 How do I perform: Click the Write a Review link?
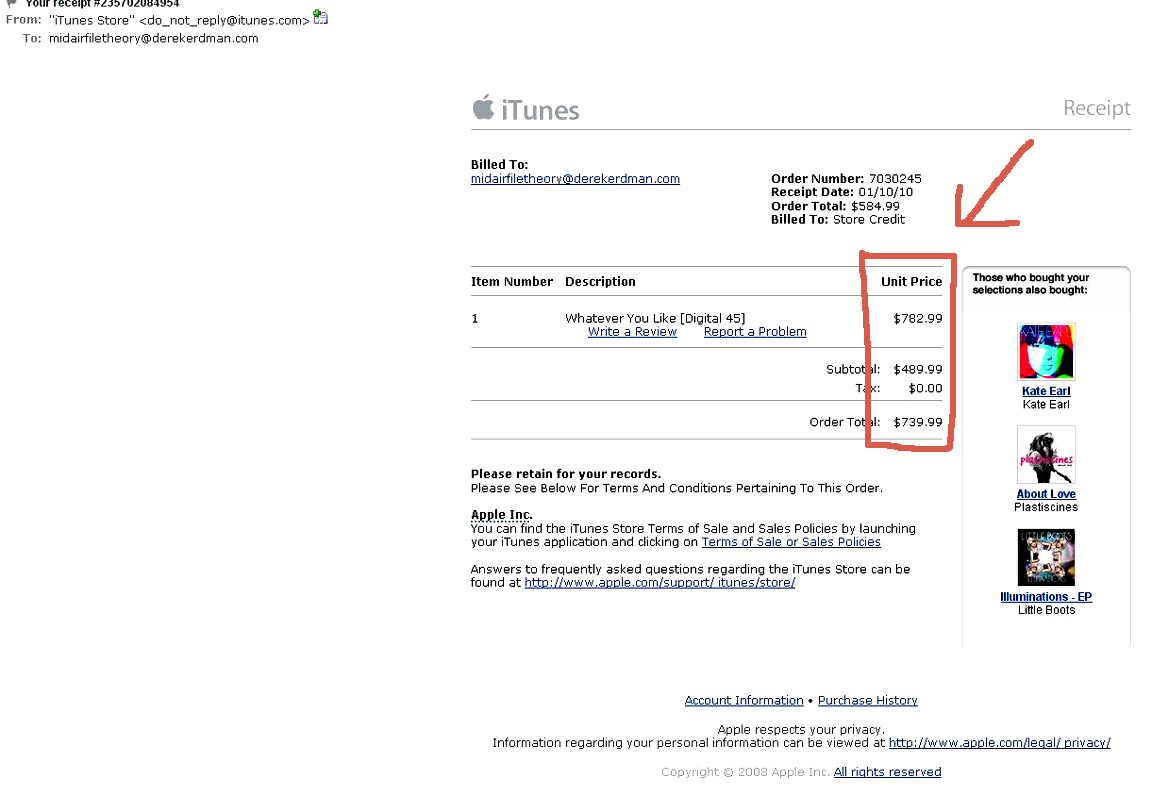click(x=632, y=331)
